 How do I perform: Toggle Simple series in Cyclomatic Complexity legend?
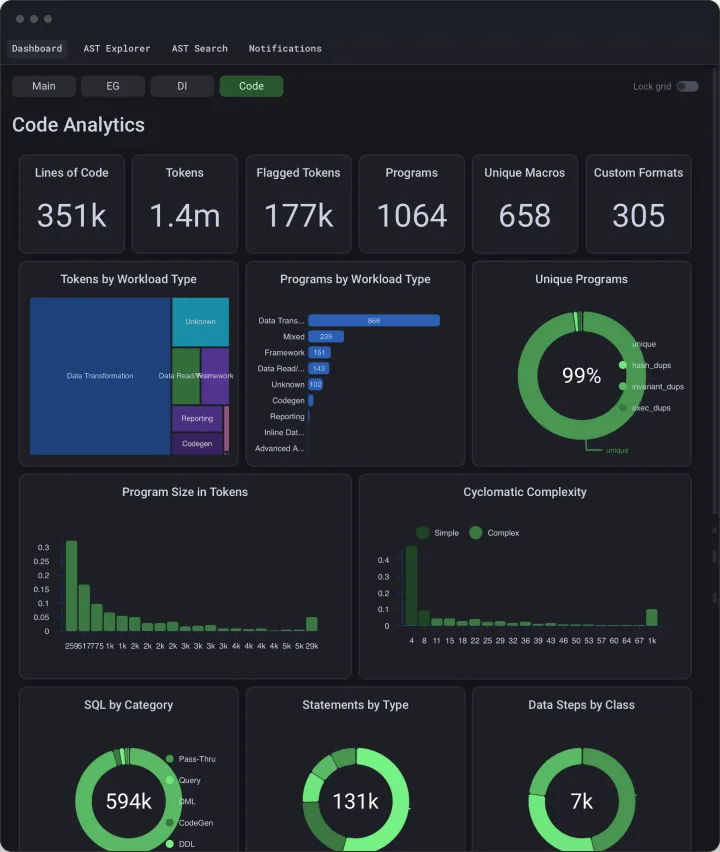click(x=437, y=532)
